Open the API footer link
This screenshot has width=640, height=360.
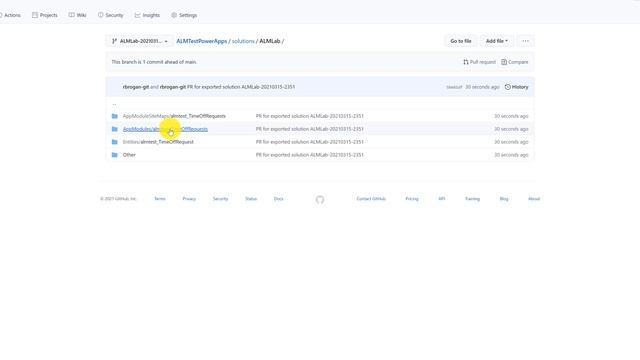coord(442,199)
